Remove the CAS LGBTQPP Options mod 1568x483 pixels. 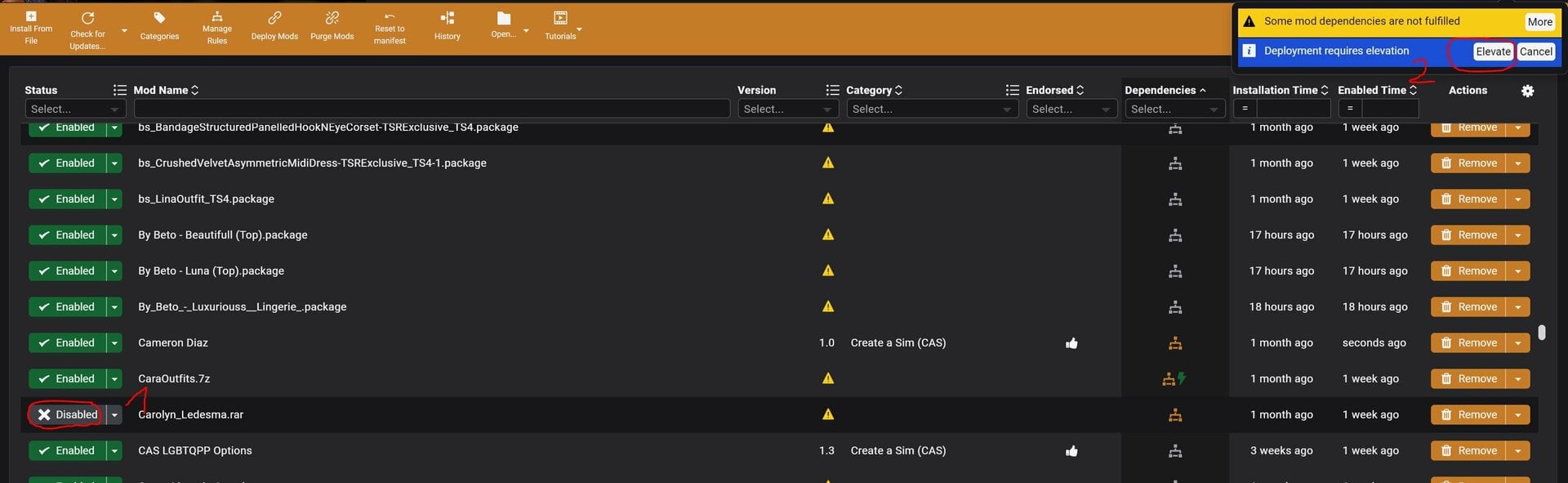1468,451
